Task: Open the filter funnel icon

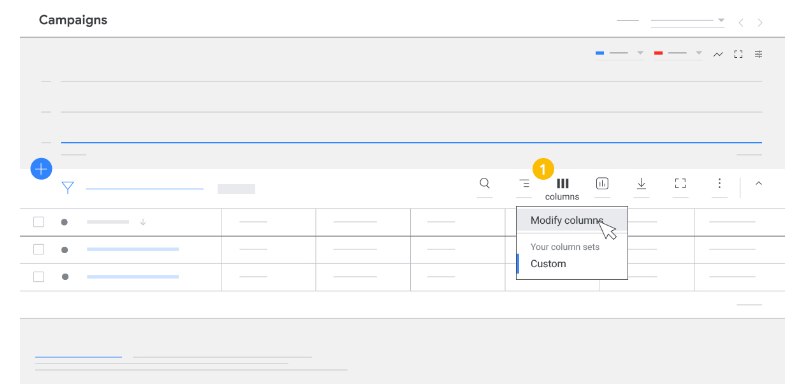Action: pyautogui.click(x=68, y=188)
